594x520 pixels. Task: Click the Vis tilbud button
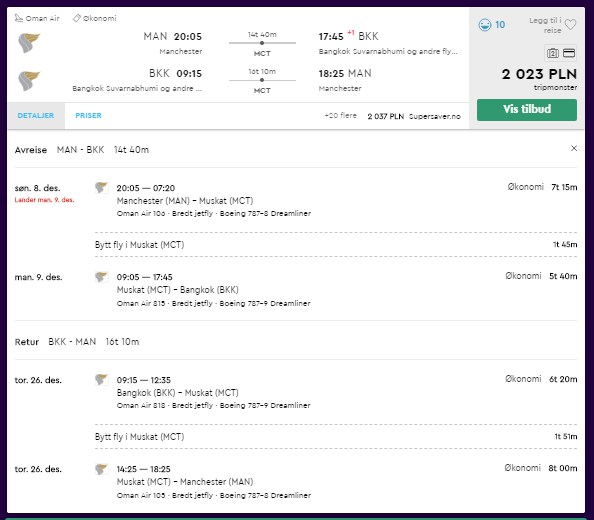(x=527, y=110)
